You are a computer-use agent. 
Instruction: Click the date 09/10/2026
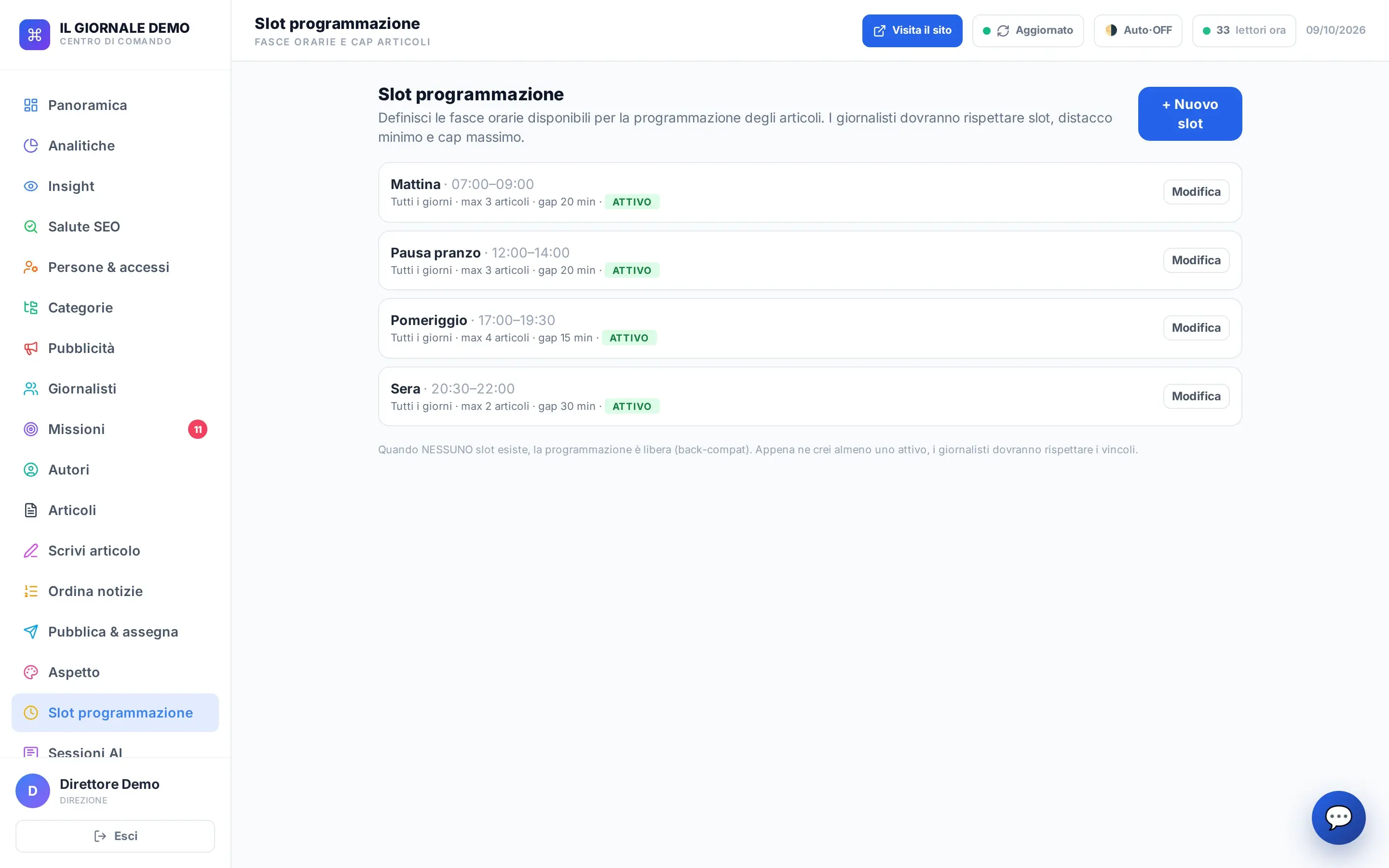click(1335, 30)
